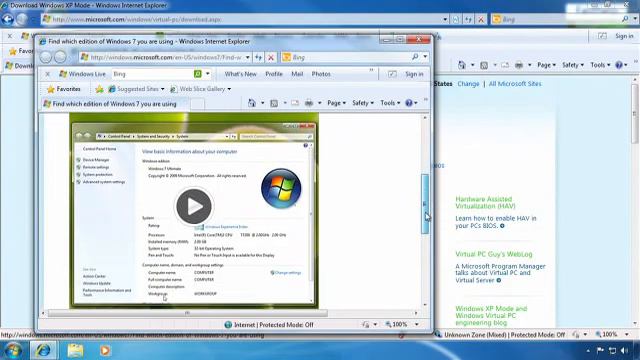The image size is (640, 360).
Task: Open Page menu in background window
Action: click(x=546, y=65)
